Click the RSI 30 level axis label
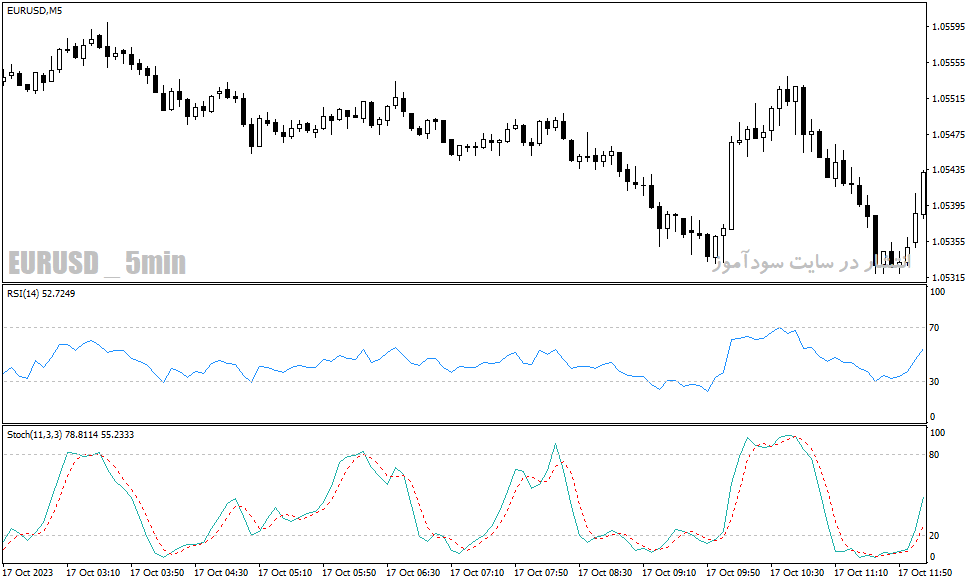The width and height of the screenshot is (972, 584). click(934, 381)
